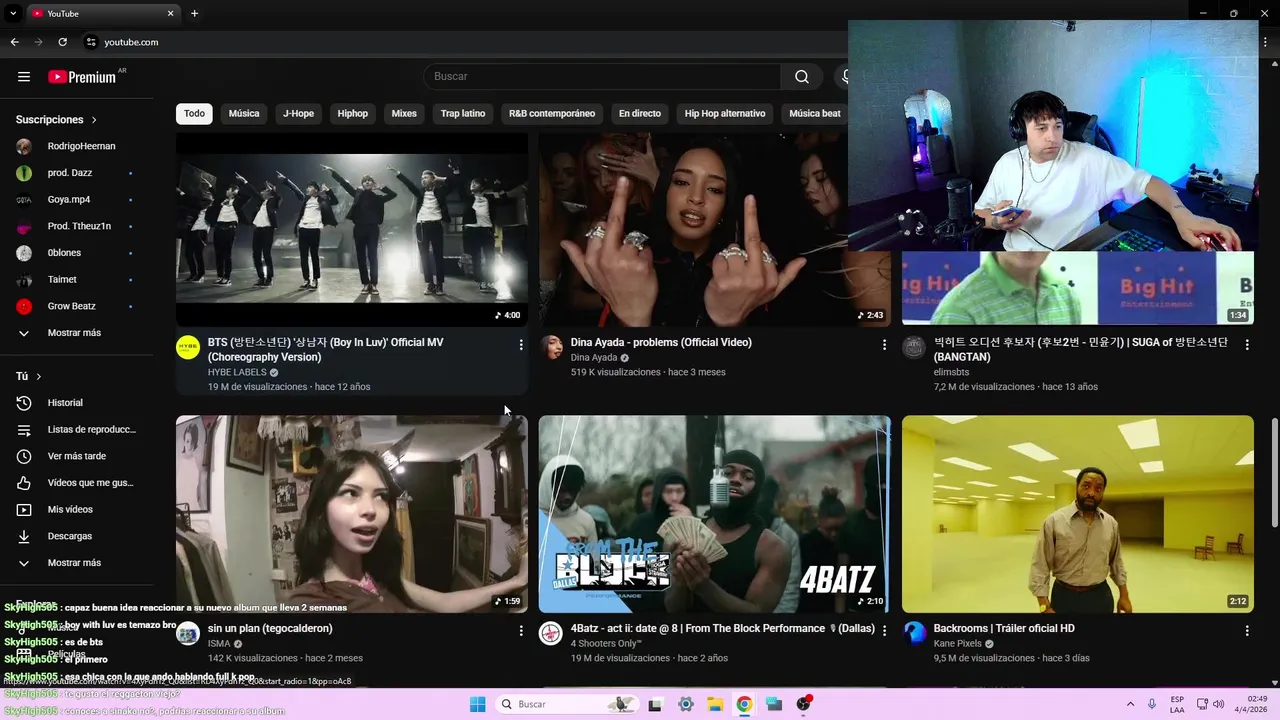
Task: Open options menu for BTS Boy In Luv
Action: tap(520, 345)
